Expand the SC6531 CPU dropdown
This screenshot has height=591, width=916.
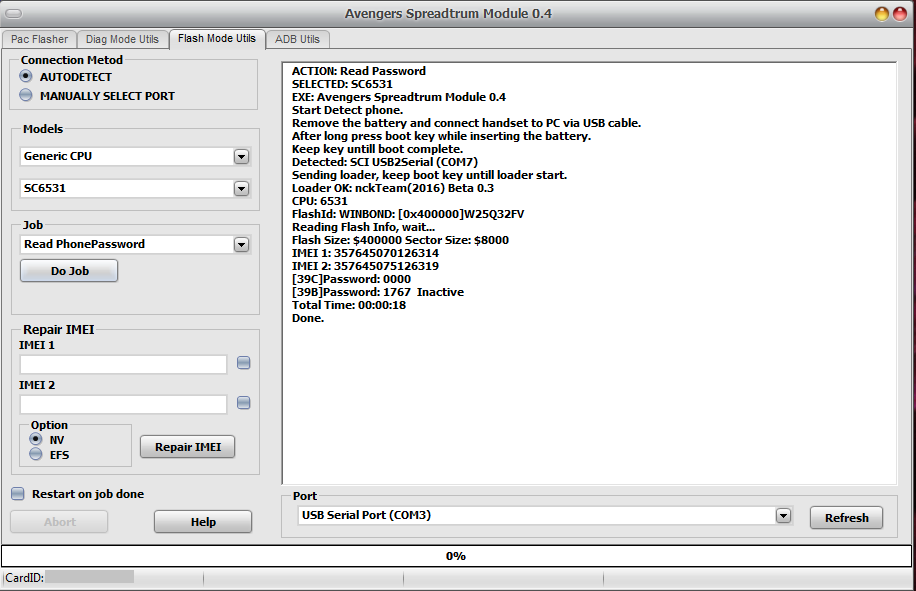click(x=241, y=189)
